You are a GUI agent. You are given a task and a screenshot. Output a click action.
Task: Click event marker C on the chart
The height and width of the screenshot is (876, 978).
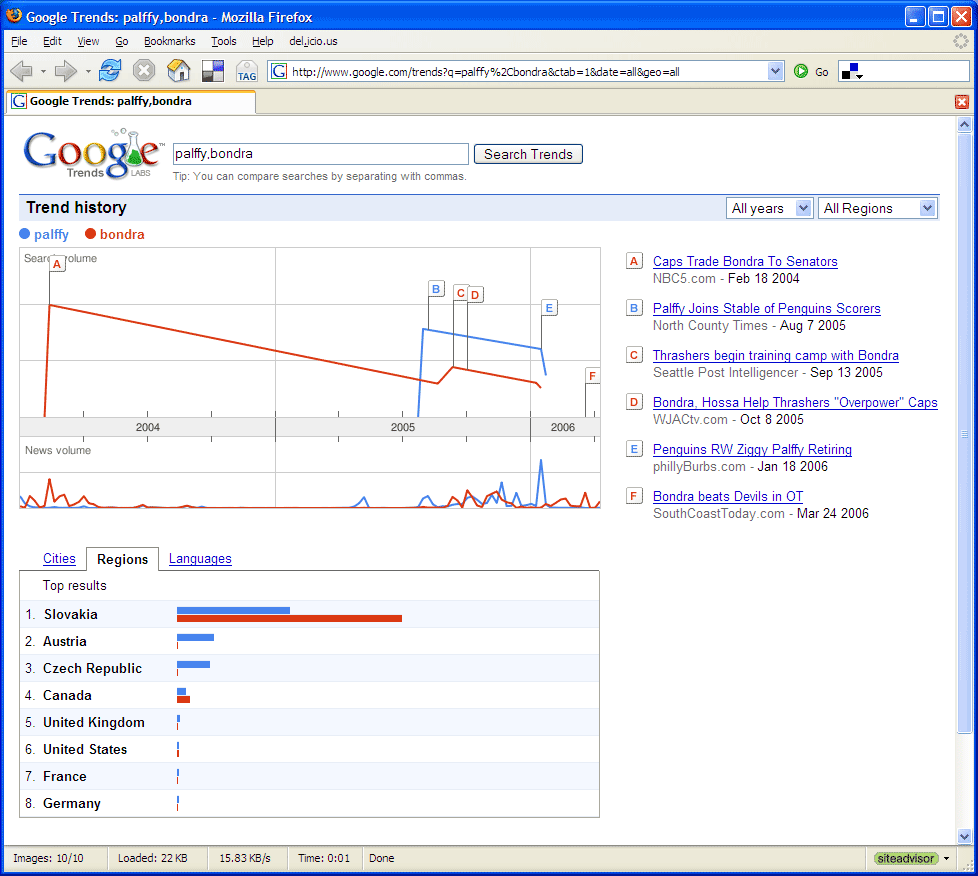460,293
